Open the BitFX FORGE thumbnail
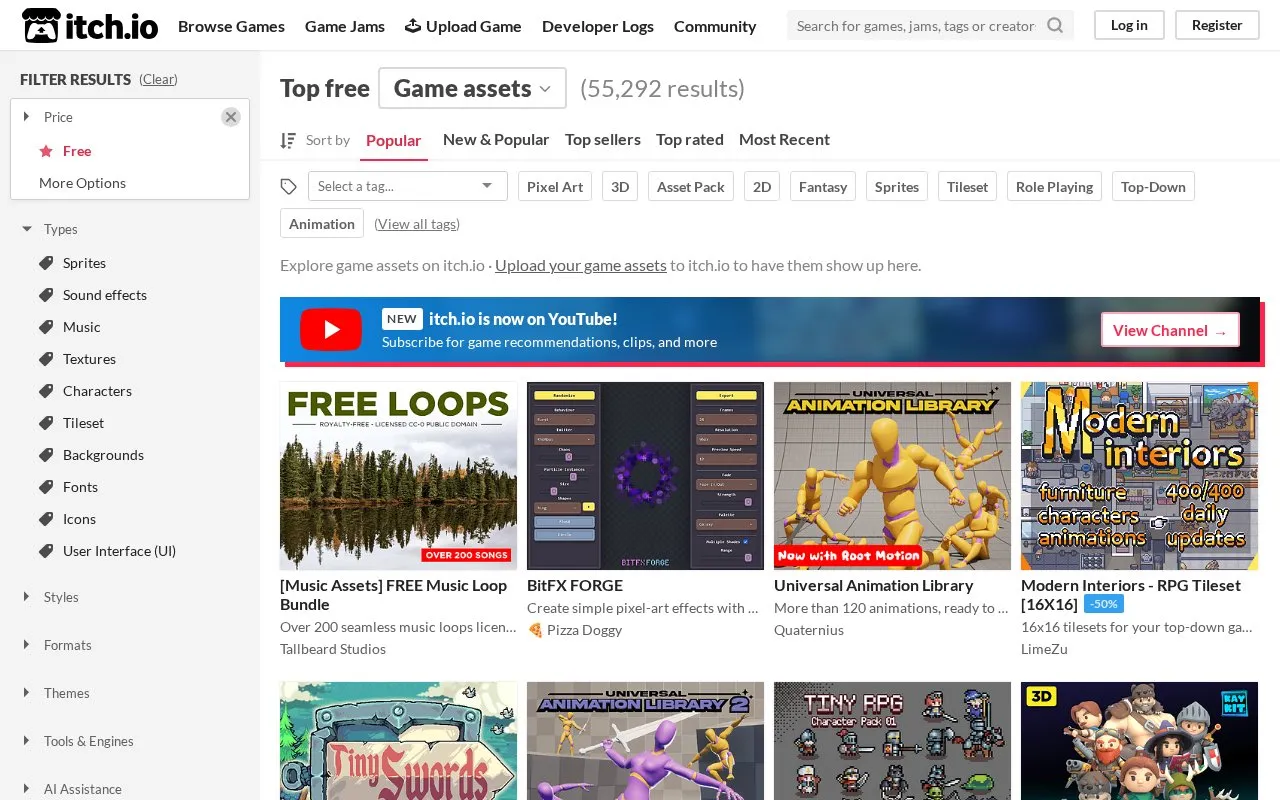The width and height of the screenshot is (1280, 800). coord(645,476)
